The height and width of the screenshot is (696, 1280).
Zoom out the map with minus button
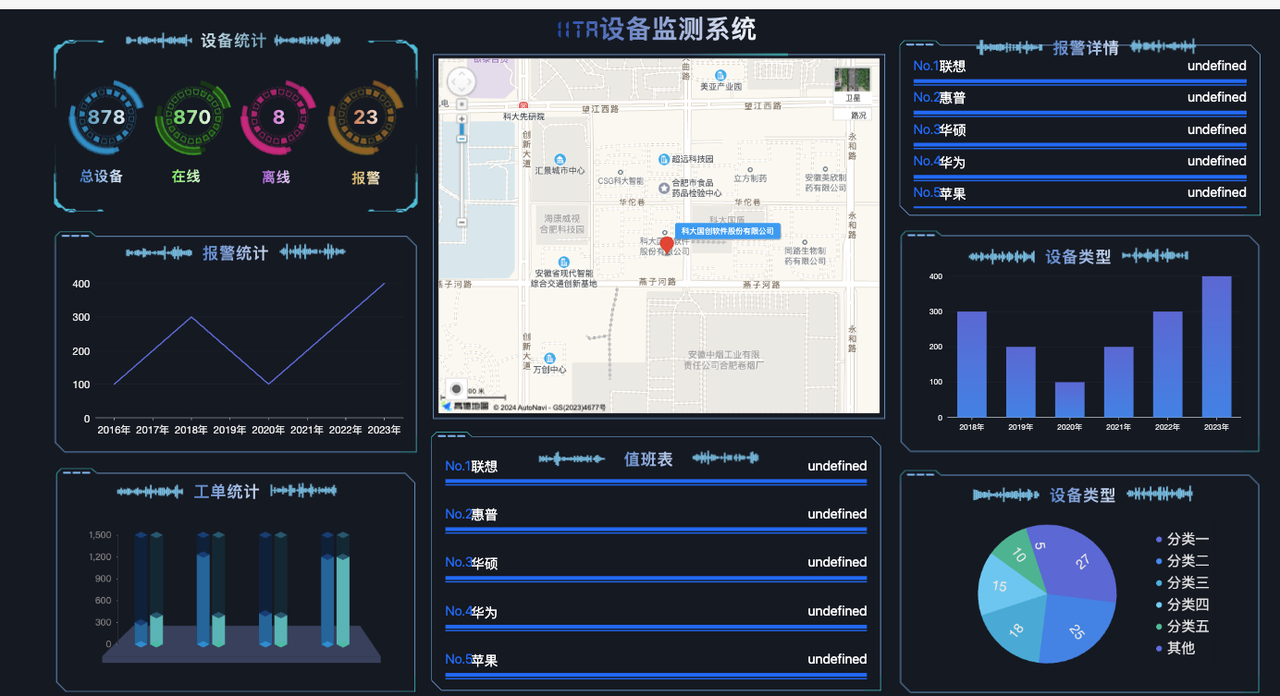tap(462, 222)
